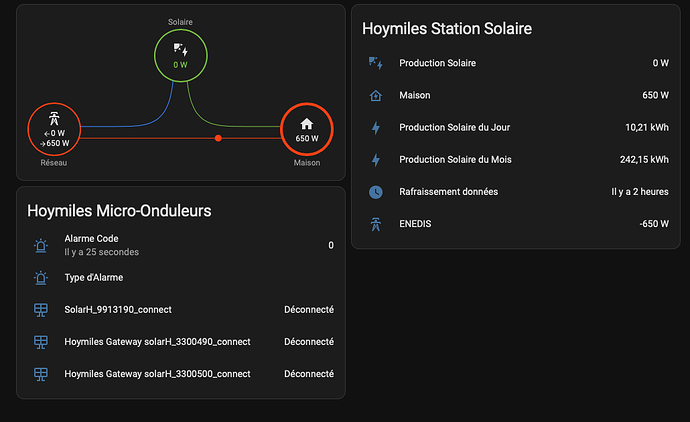Click the house icon beside Maison row
Viewport: 690px width, 422px height.
point(375,95)
